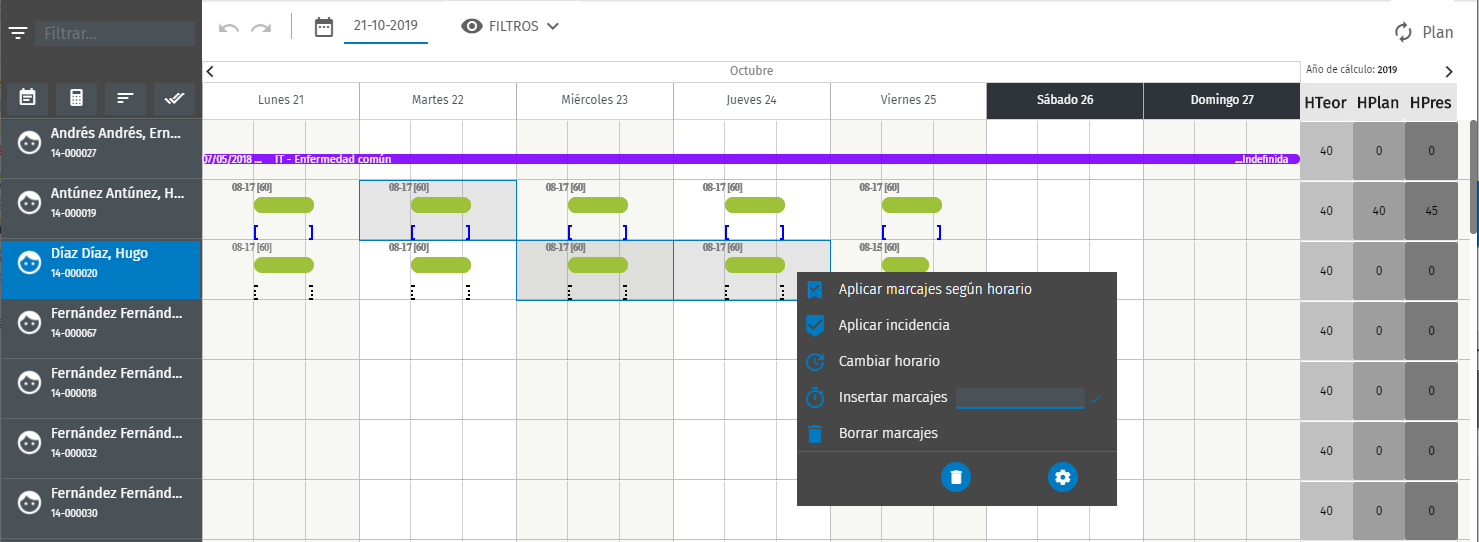
Task: Choose Cambiar horario from context menu
Action: pyautogui.click(x=889, y=361)
